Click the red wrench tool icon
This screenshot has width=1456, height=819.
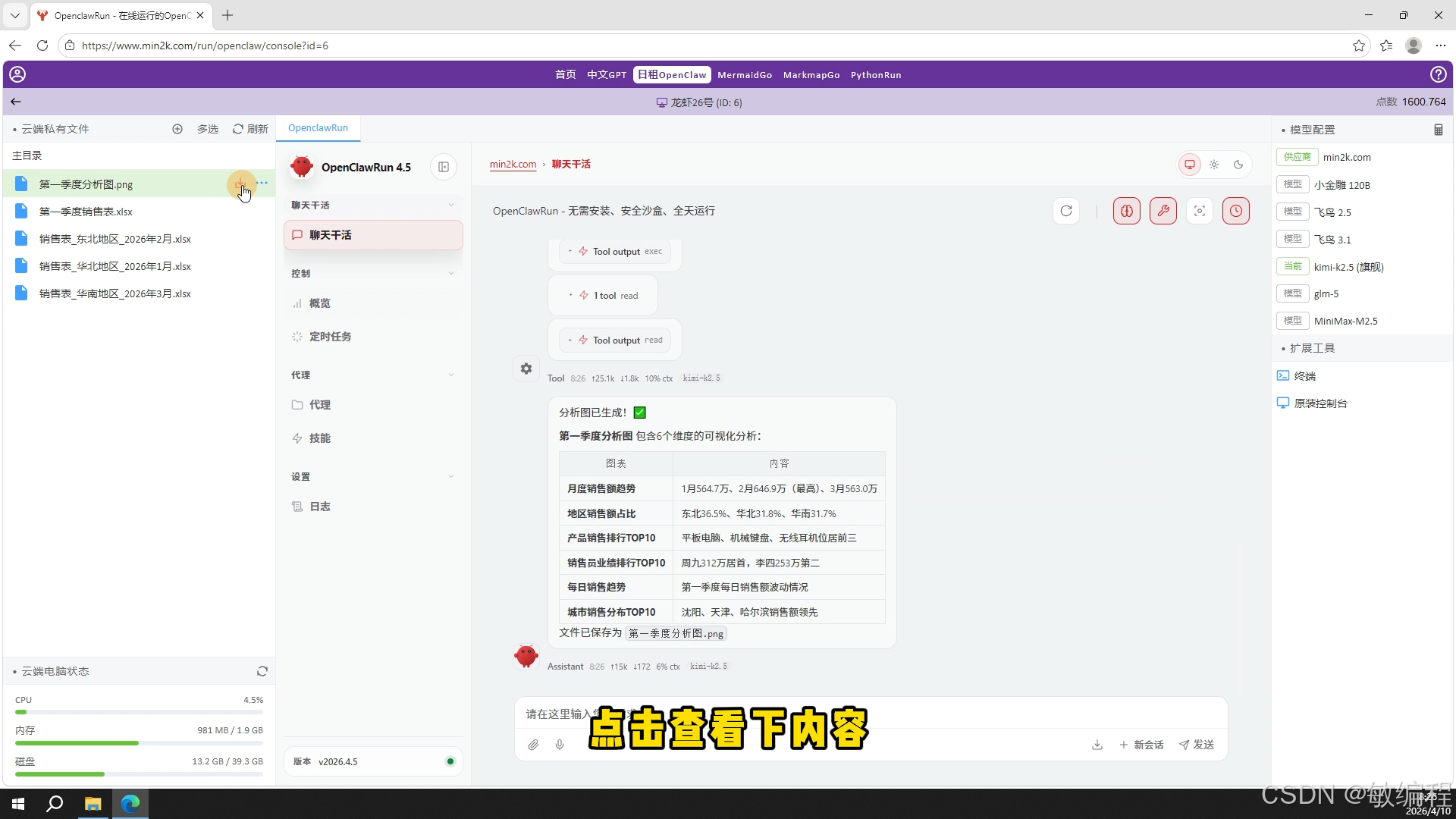1163,211
